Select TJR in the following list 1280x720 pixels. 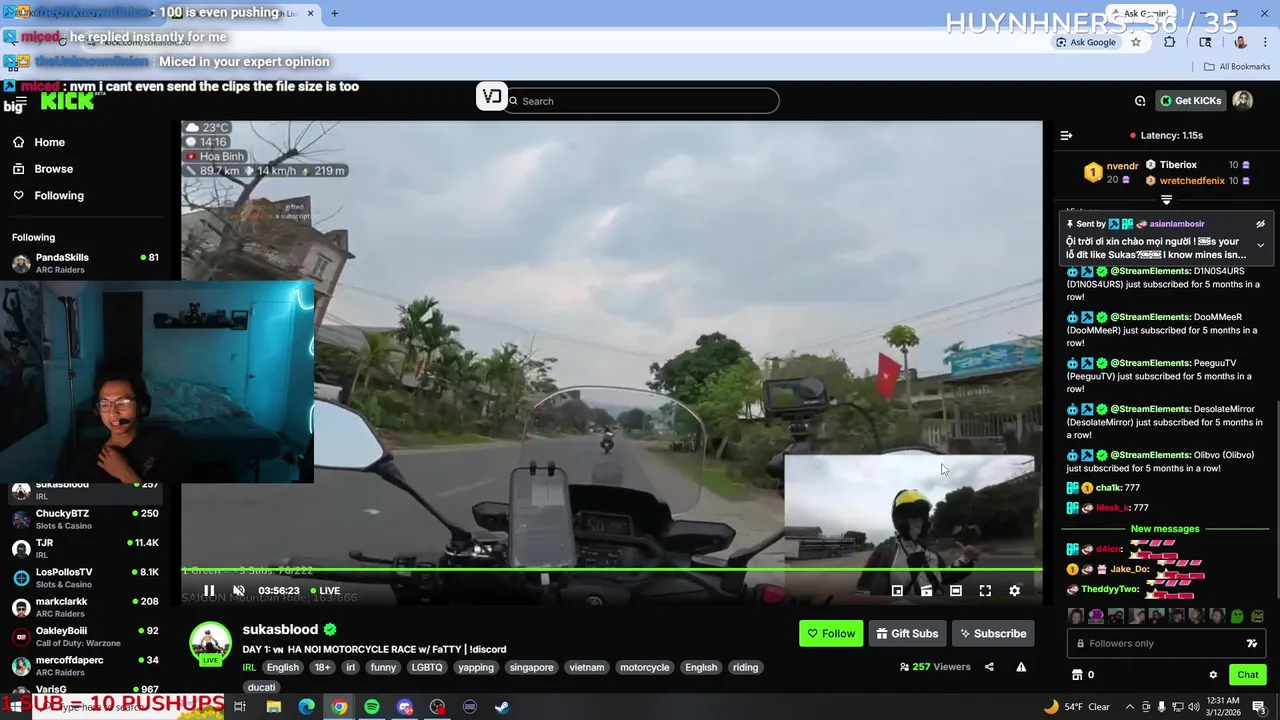(x=85, y=548)
